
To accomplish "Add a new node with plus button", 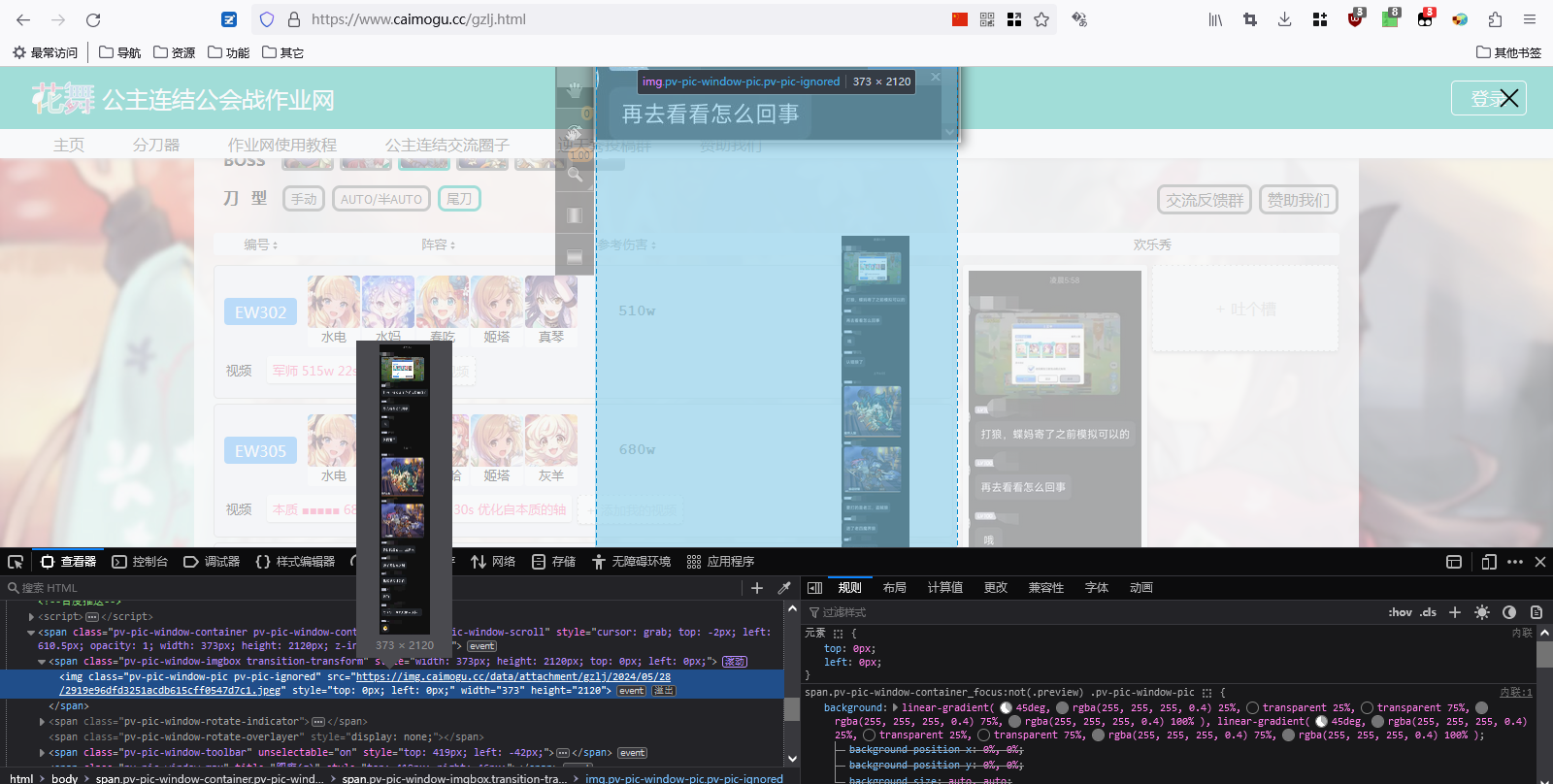I will click(x=757, y=588).
